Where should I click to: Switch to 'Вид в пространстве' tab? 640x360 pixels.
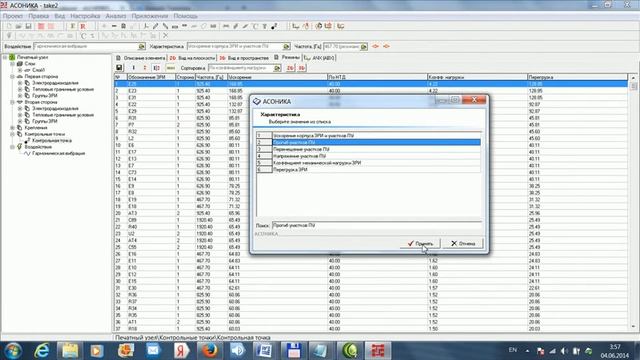tap(244, 58)
